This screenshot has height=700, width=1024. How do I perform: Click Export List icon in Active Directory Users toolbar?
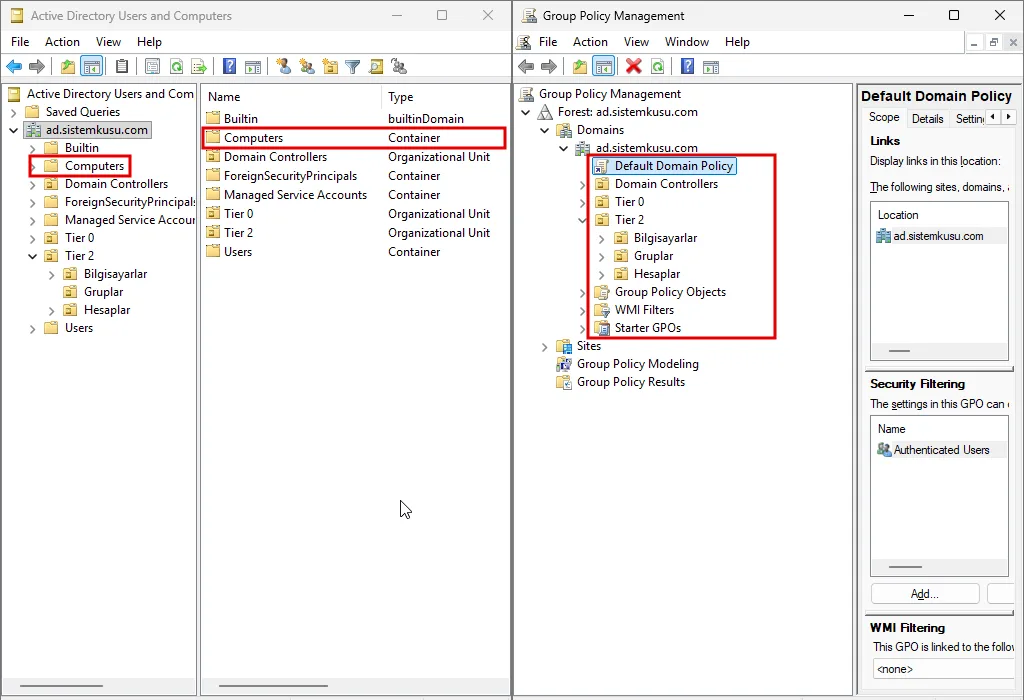click(x=199, y=66)
